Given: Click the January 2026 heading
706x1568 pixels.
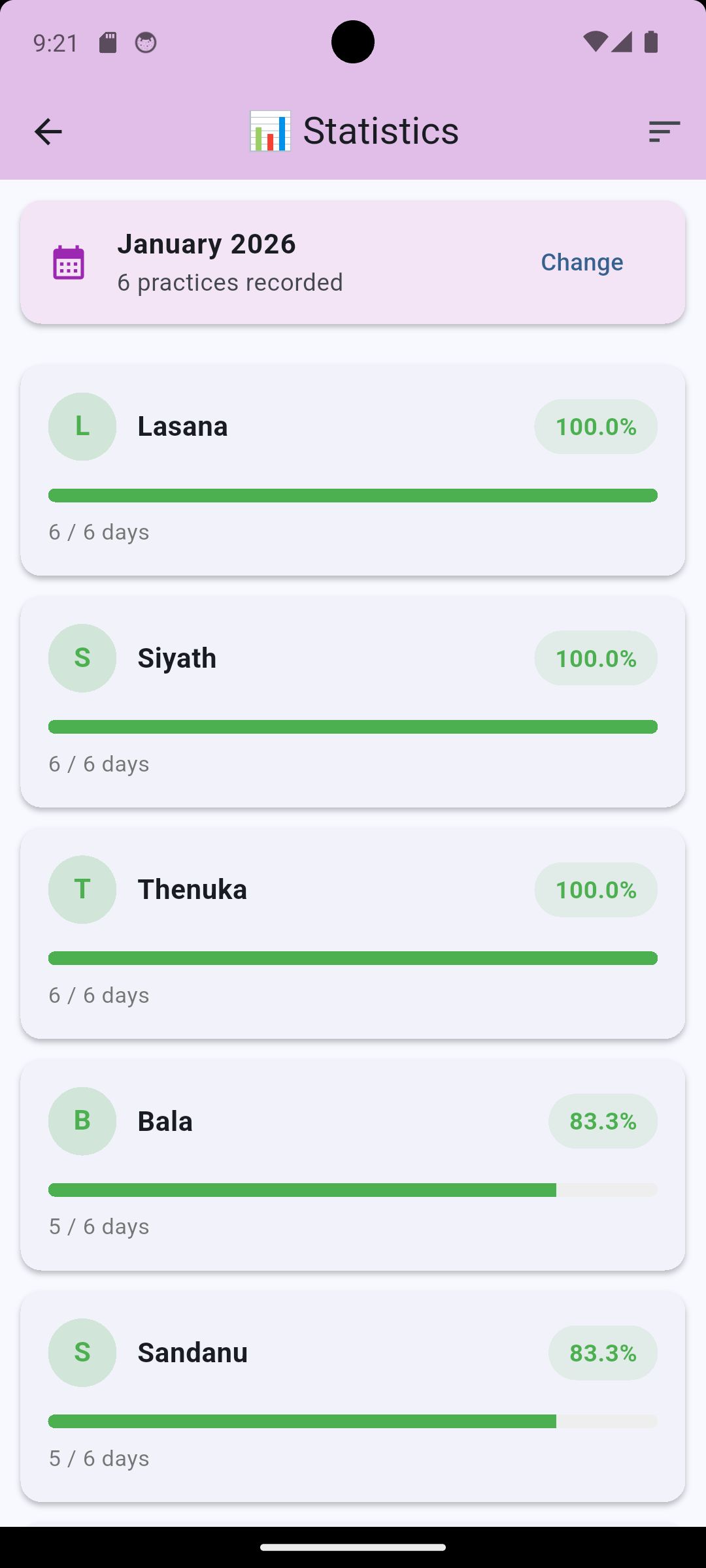Looking at the screenshot, I should (x=207, y=244).
